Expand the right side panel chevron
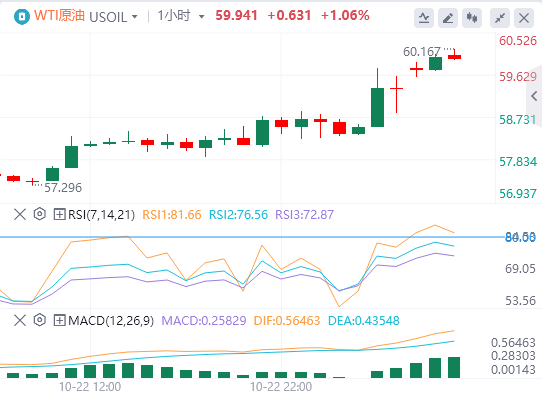The image size is (542, 399). tap(534, 96)
